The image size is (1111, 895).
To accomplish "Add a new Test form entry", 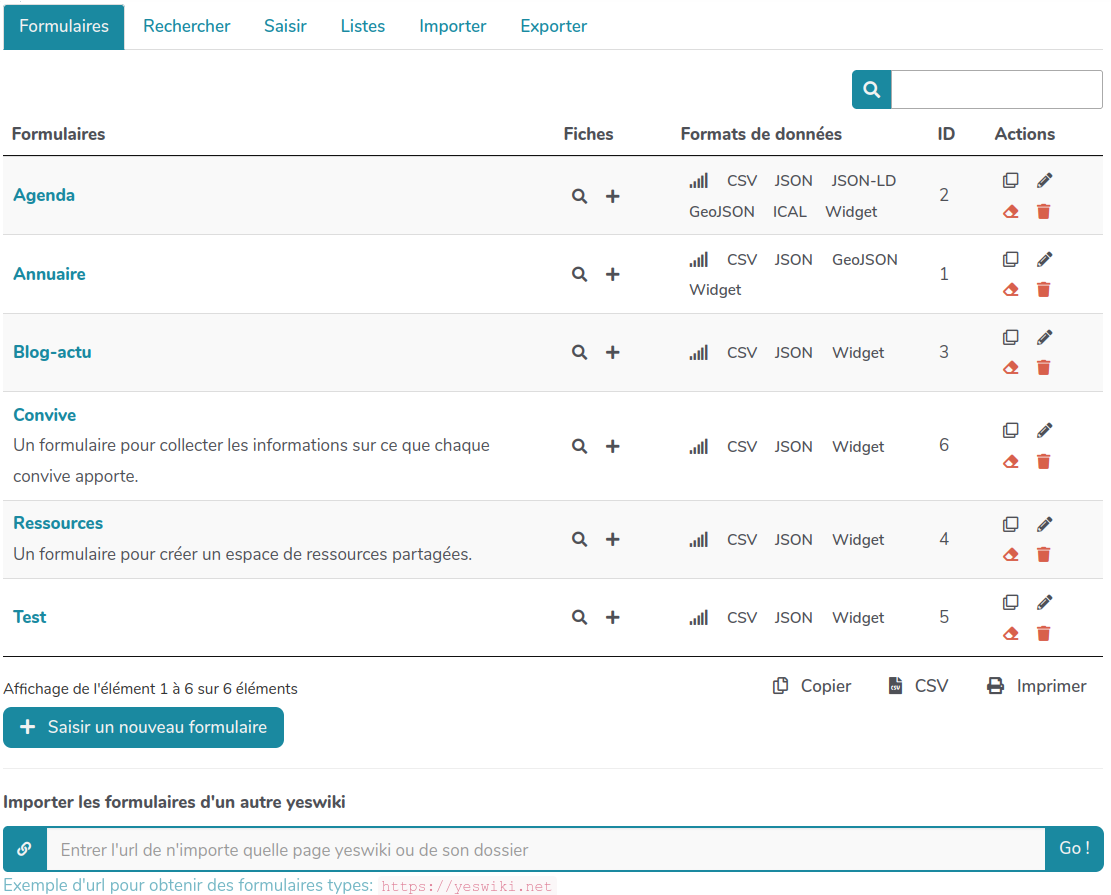I will [x=613, y=617].
